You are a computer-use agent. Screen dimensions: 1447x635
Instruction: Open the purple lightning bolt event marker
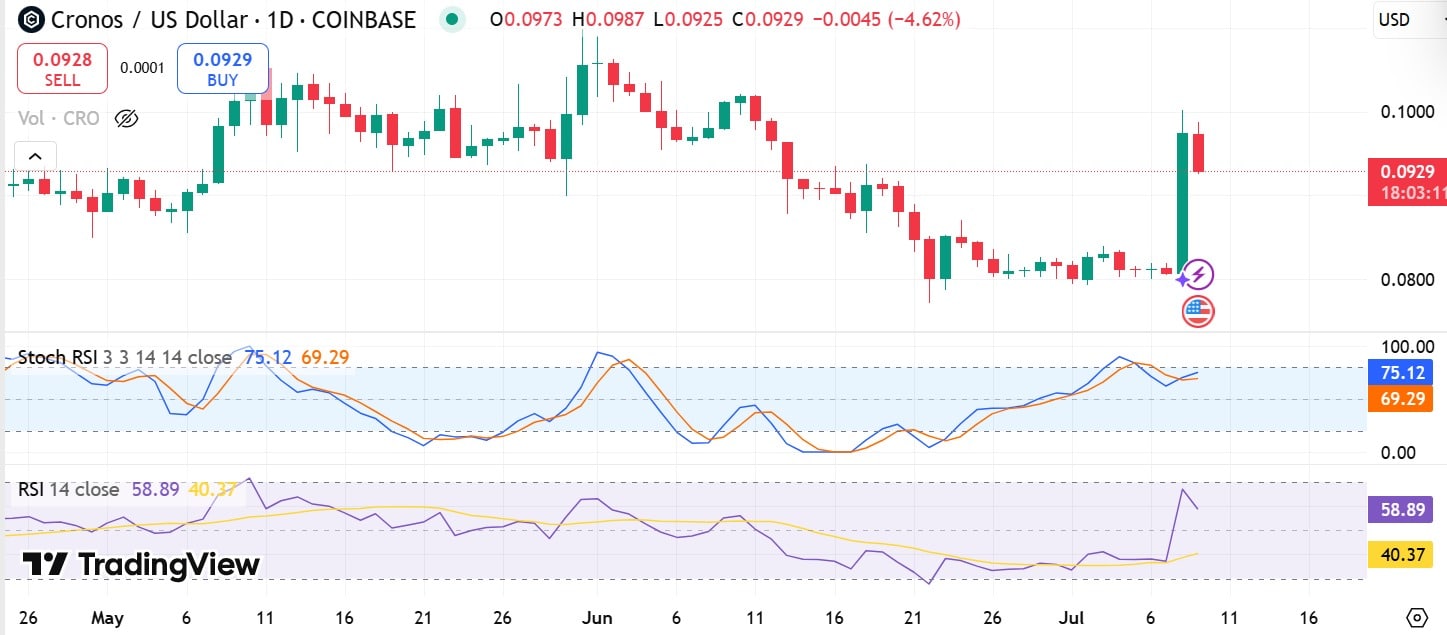(1199, 274)
